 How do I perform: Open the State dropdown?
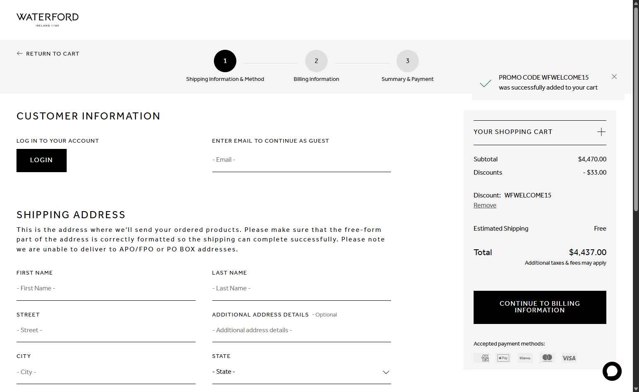pyautogui.click(x=301, y=372)
